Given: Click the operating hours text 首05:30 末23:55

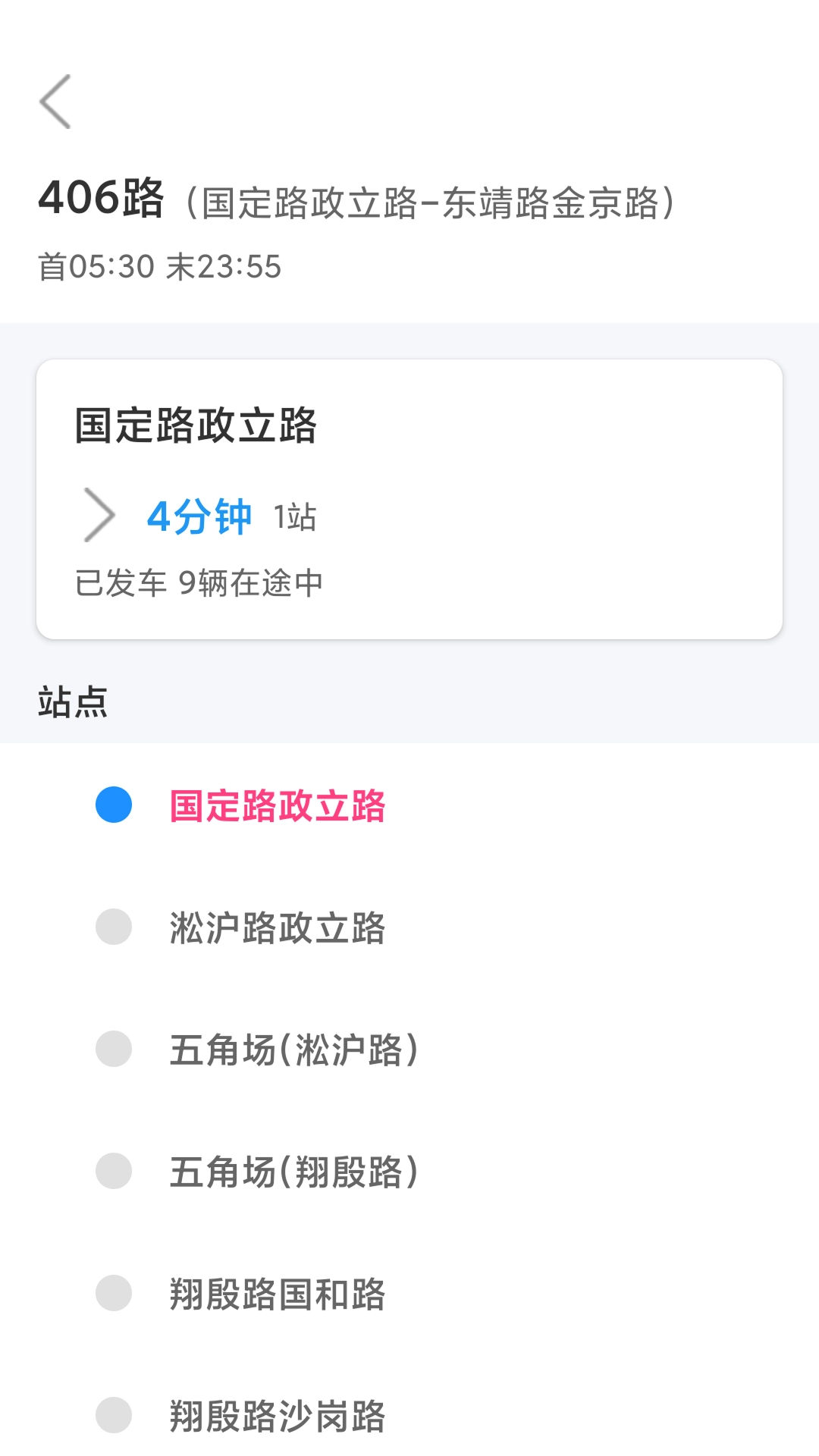Looking at the screenshot, I should (x=159, y=265).
